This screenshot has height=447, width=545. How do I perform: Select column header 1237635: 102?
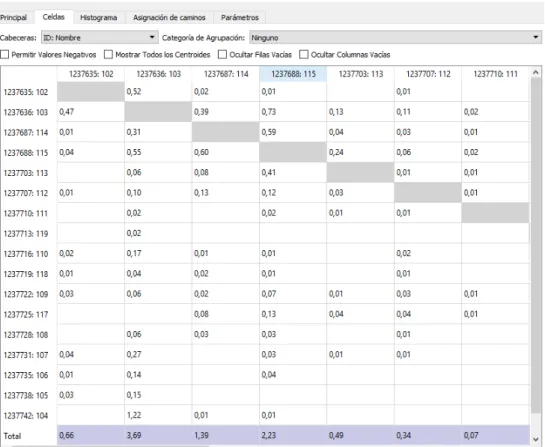pyautogui.click(x=91, y=74)
